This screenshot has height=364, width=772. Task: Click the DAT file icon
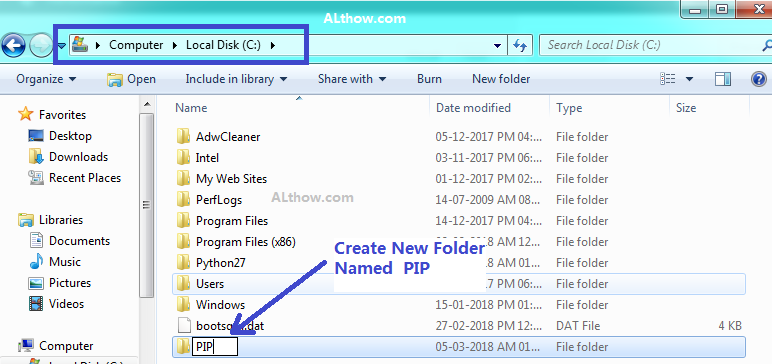tap(183, 326)
